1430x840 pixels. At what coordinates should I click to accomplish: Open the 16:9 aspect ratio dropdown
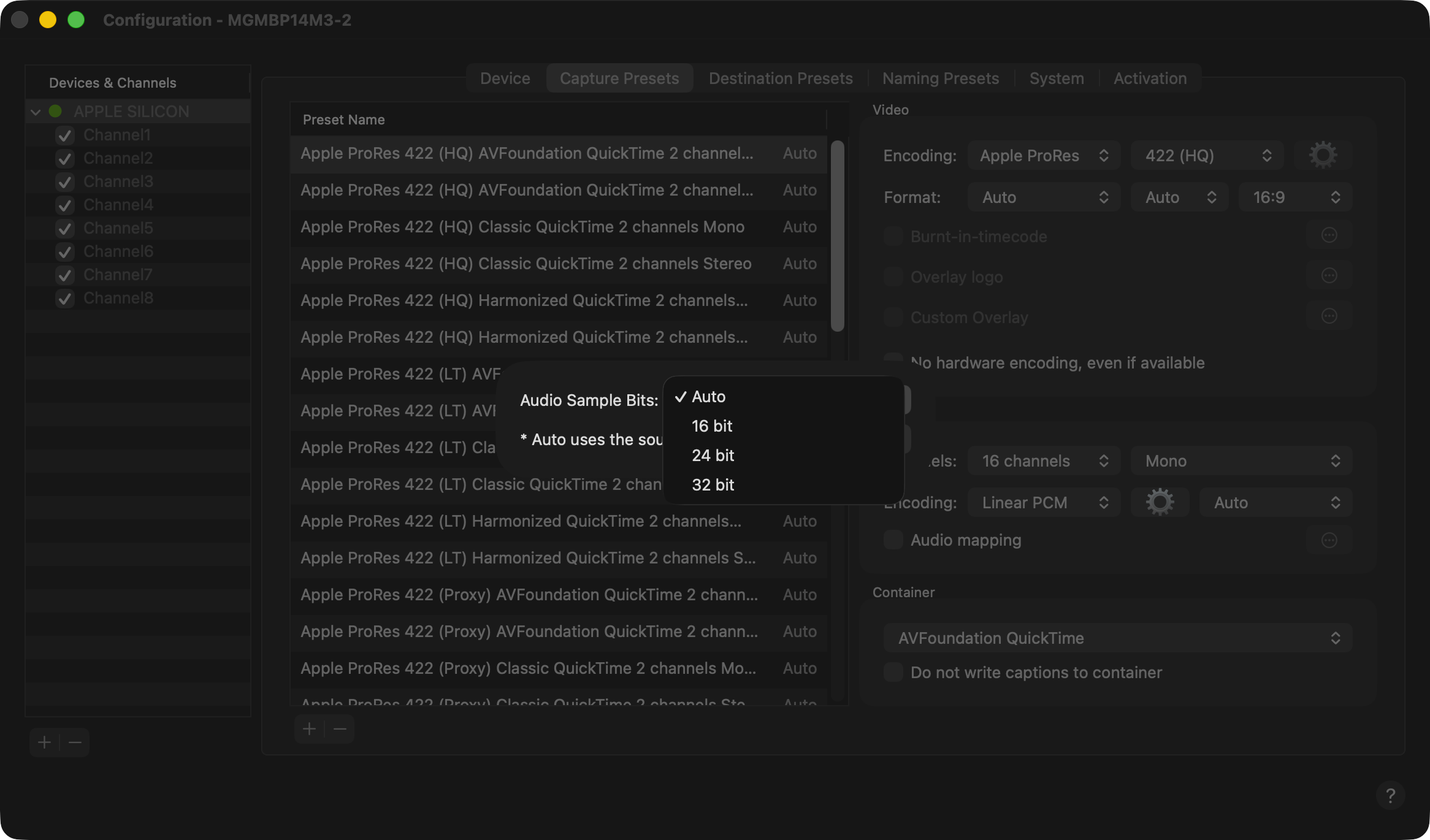pos(1295,197)
